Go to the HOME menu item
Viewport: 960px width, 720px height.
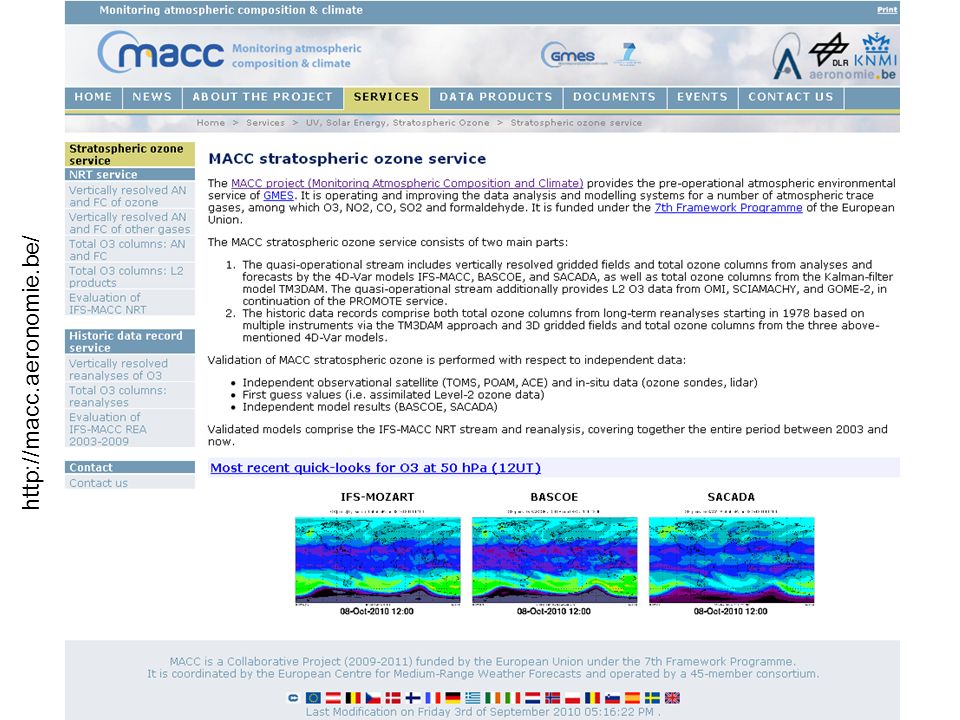pyautogui.click(x=93, y=97)
